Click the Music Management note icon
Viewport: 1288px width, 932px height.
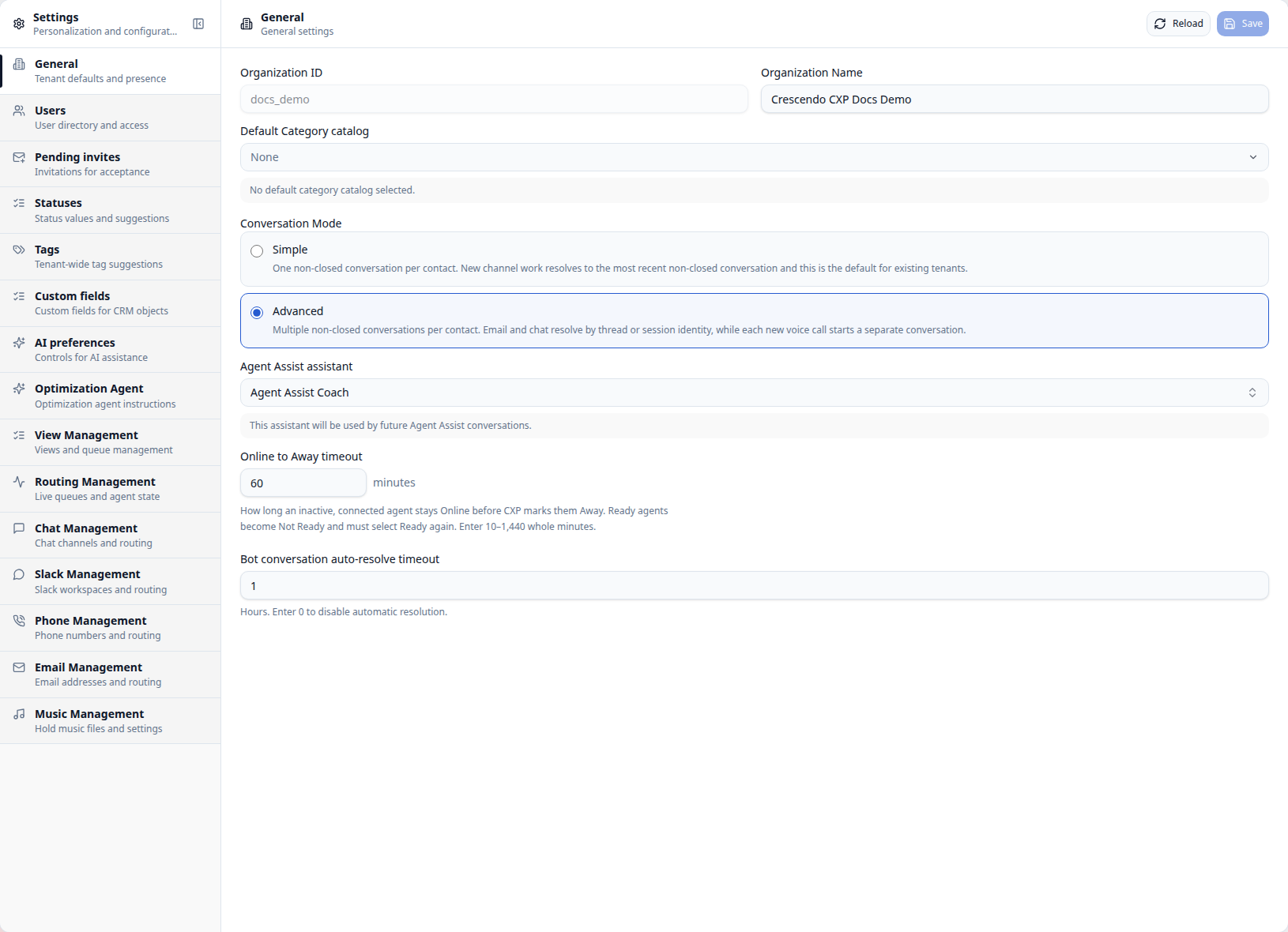coord(19,714)
